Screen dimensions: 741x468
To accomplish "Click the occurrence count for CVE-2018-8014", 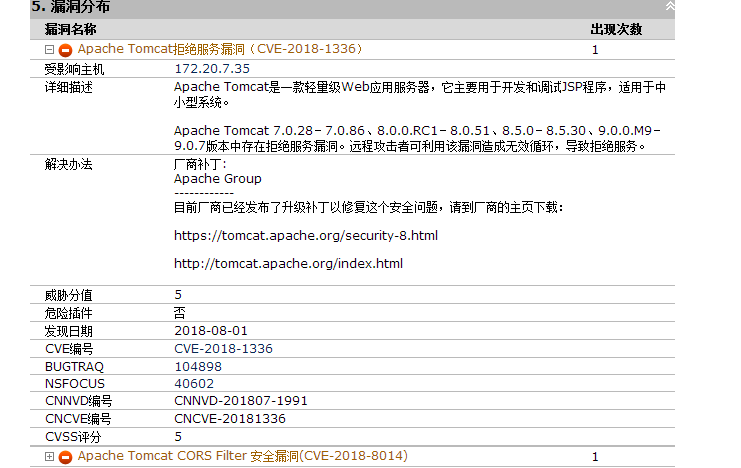I will (x=595, y=457).
